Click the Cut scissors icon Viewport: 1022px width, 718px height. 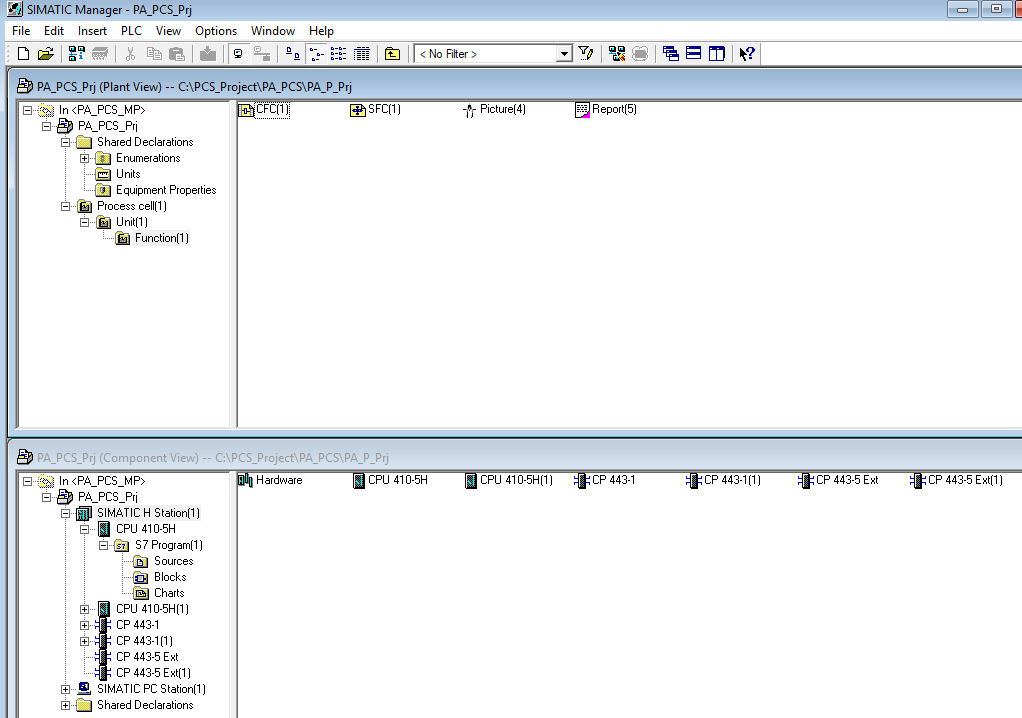tap(130, 54)
